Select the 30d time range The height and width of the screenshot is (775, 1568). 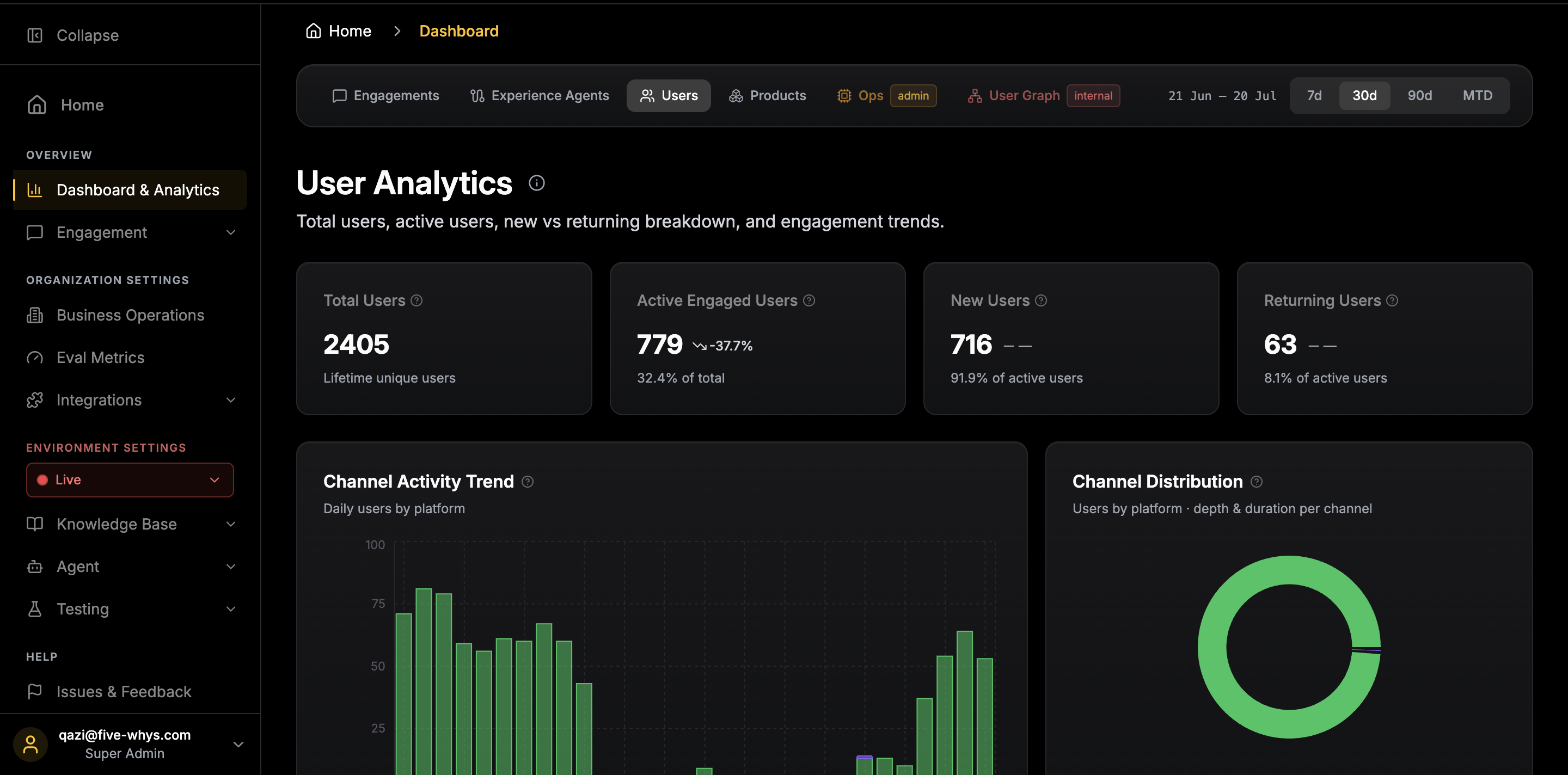point(1364,95)
